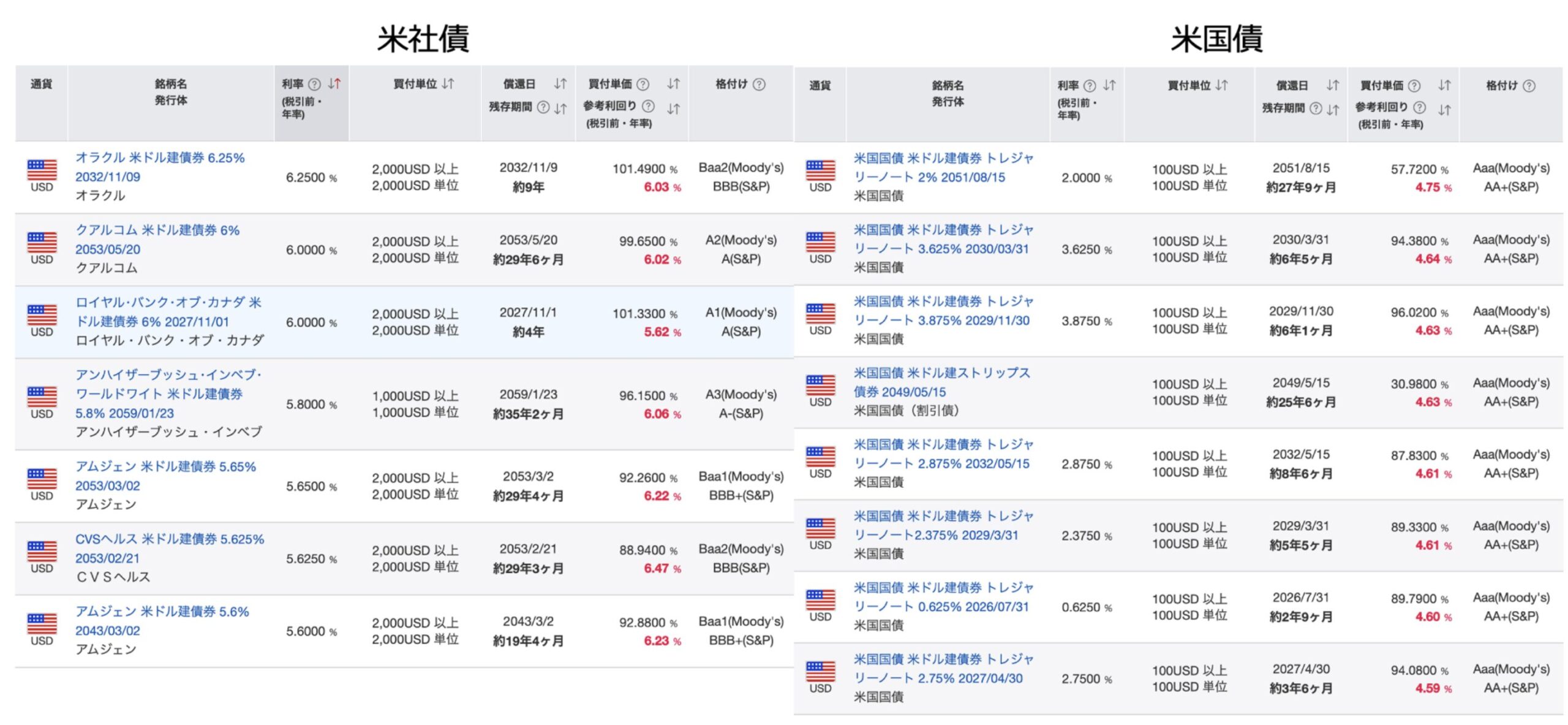Open 残存期間 help icon in 米国債 table

1316,108
